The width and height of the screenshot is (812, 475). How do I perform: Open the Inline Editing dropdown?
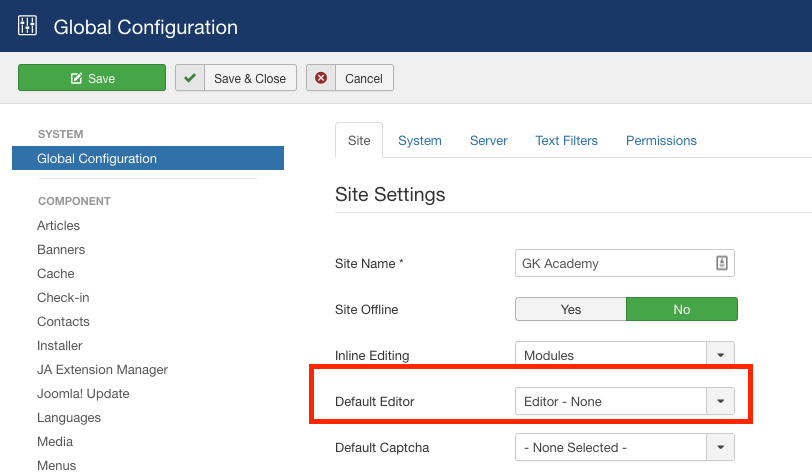point(720,355)
